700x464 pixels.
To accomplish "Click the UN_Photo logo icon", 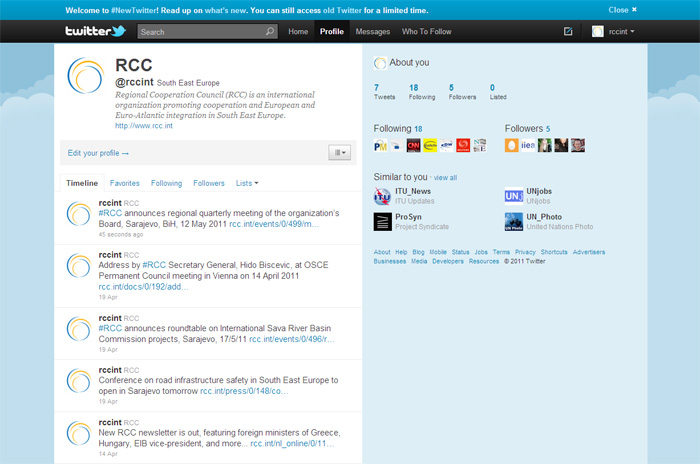I will pos(514,222).
